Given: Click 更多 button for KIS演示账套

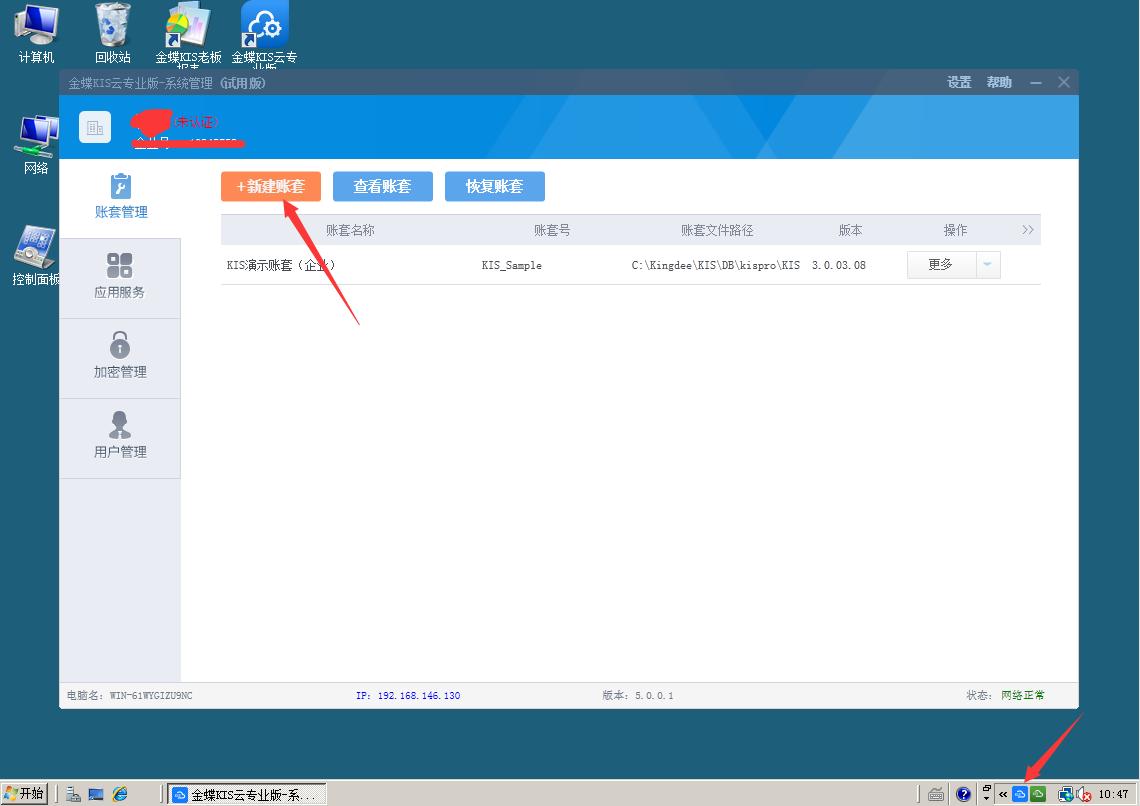Looking at the screenshot, I should point(941,265).
